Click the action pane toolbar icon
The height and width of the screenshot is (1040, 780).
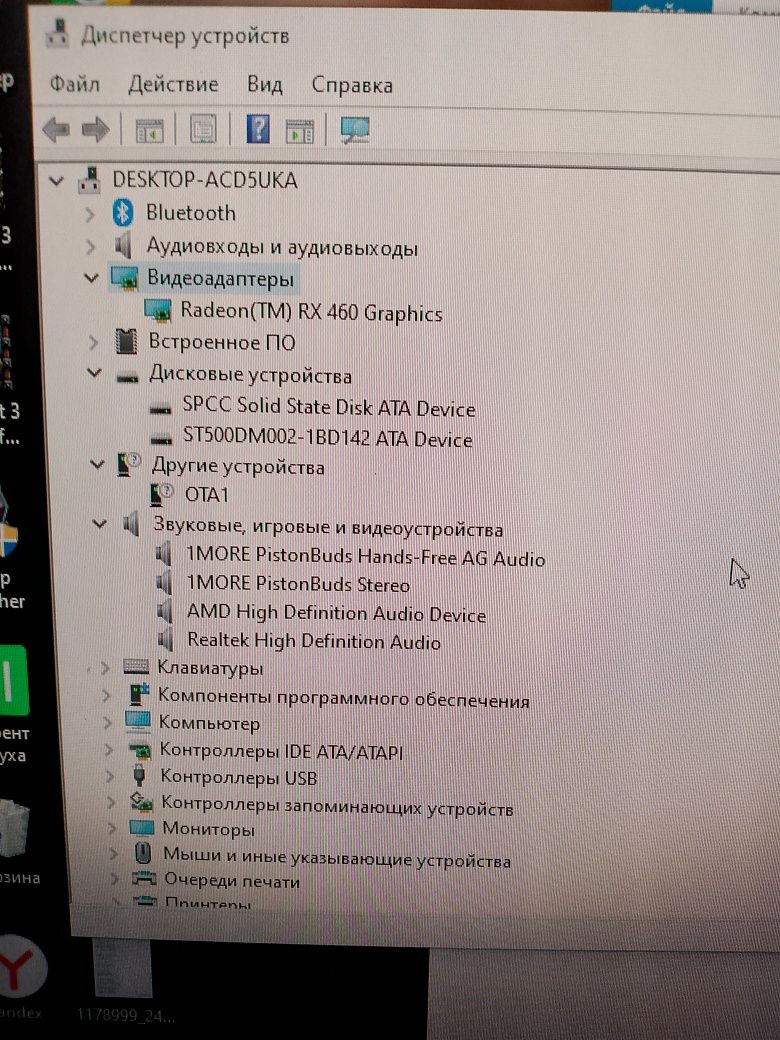pyautogui.click(x=300, y=131)
